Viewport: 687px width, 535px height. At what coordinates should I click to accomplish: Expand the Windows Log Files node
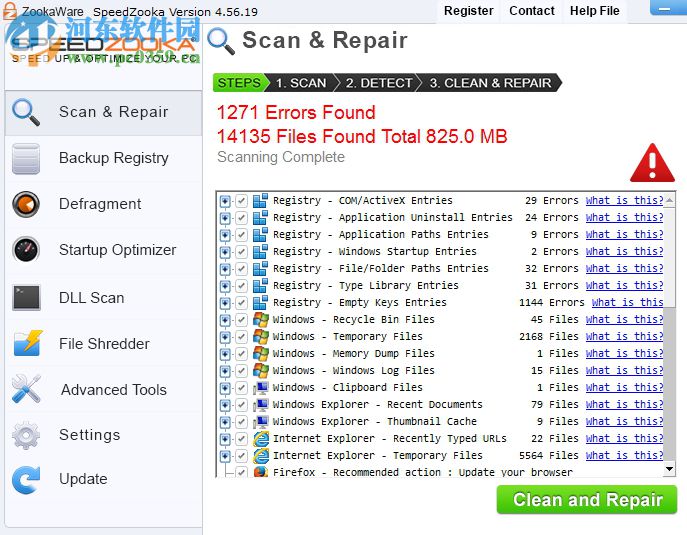click(x=225, y=371)
